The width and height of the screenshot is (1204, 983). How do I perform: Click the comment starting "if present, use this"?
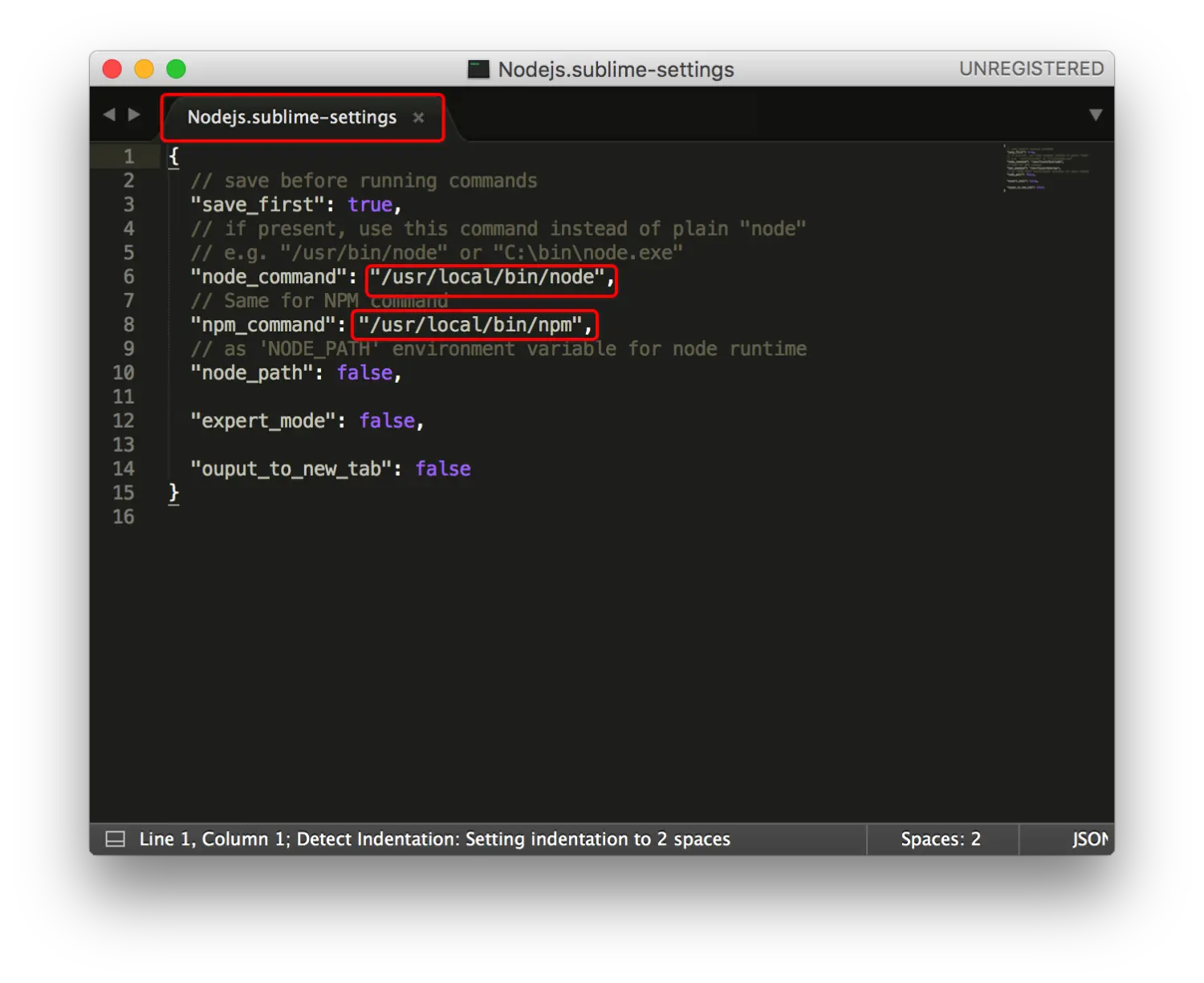click(498, 230)
